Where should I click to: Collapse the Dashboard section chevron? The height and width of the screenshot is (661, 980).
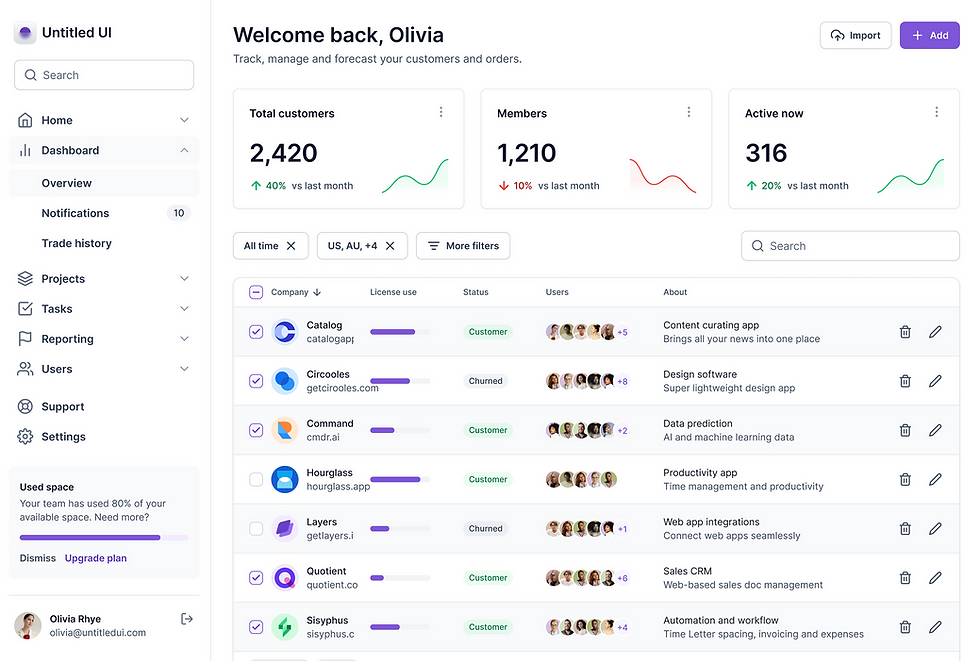[x=184, y=150]
